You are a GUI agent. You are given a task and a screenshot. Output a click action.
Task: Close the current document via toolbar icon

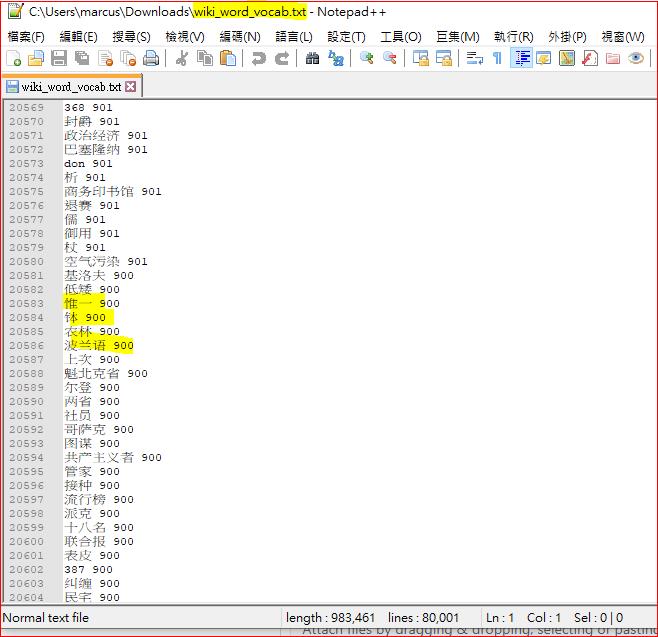coord(105,58)
